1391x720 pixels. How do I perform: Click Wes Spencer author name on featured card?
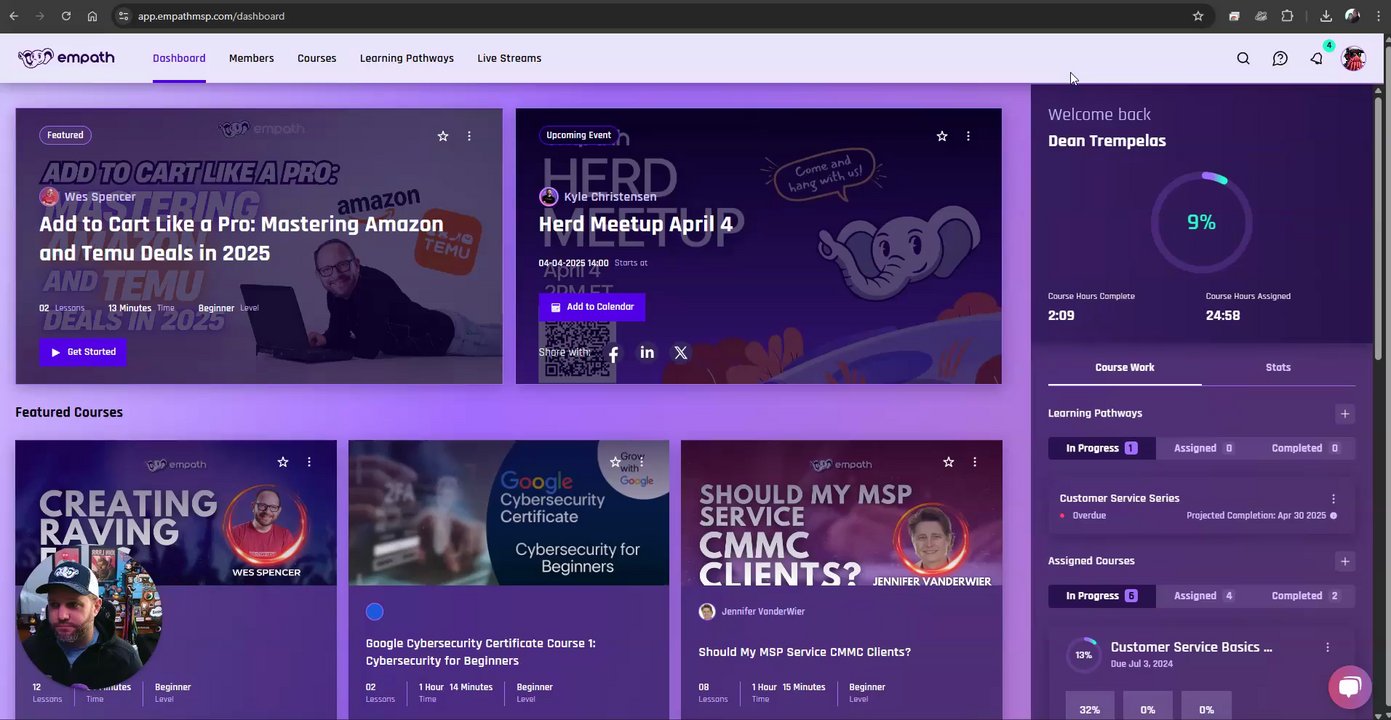point(100,197)
